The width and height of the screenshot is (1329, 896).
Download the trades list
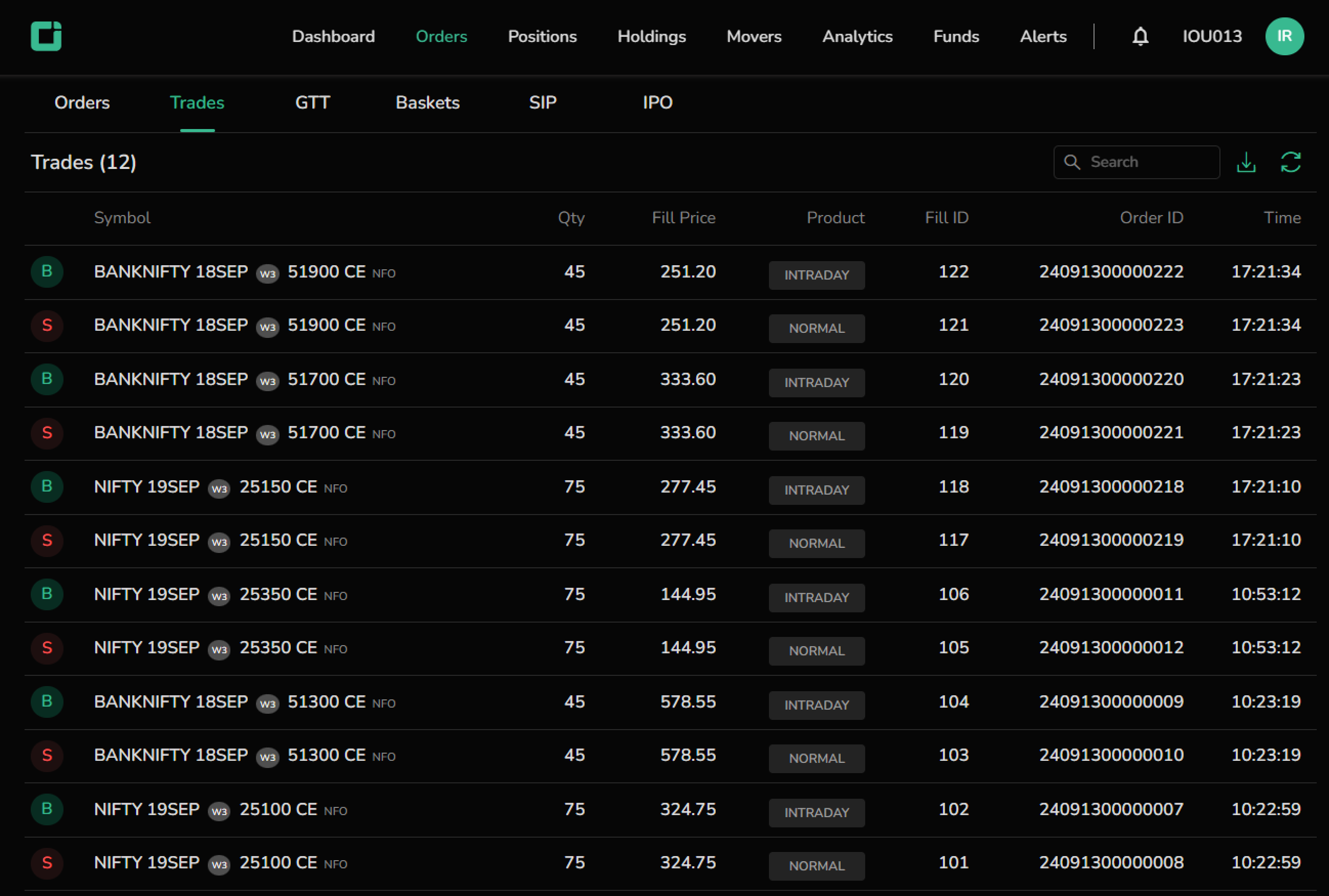click(1246, 162)
